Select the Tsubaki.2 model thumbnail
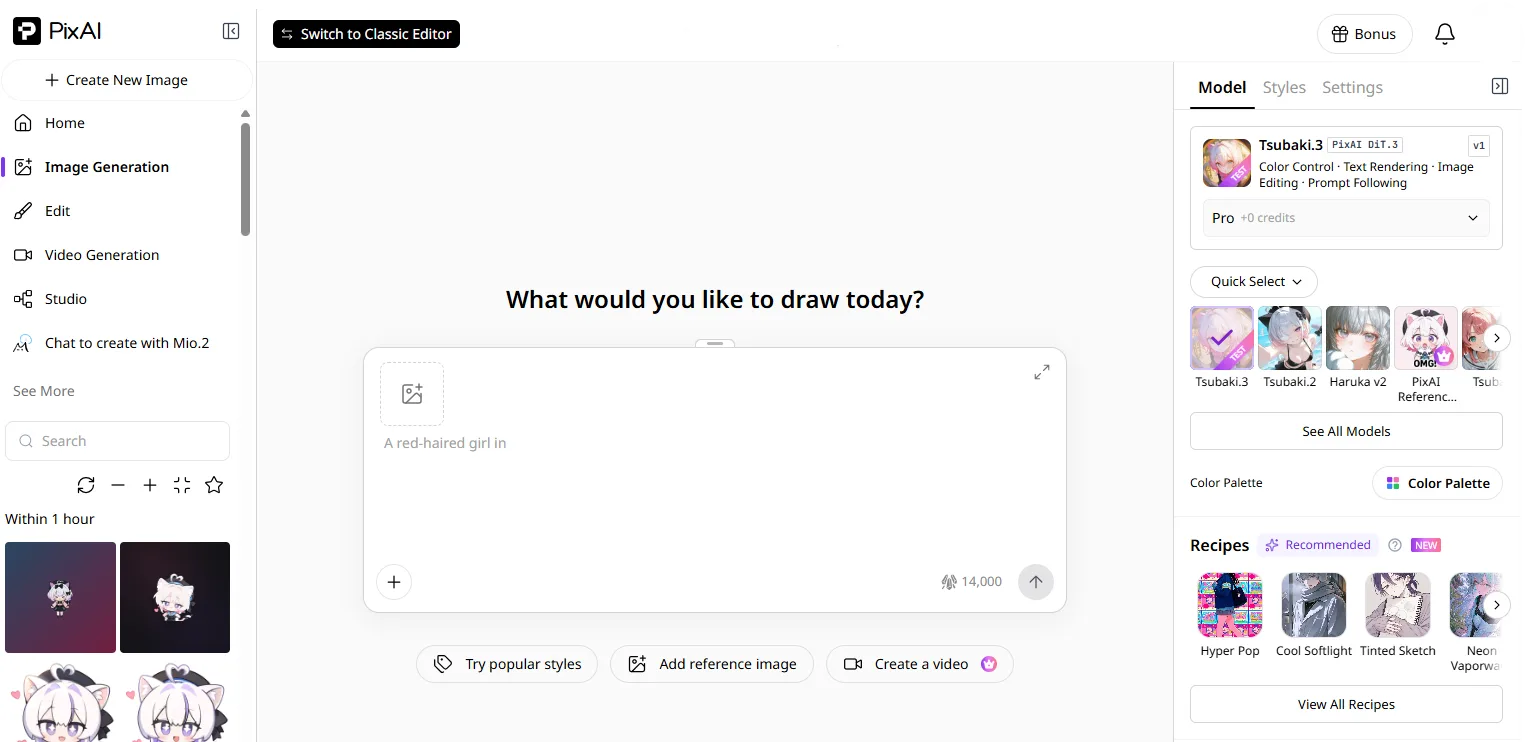Viewport: 1525px width, 742px height. pos(1290,338)
